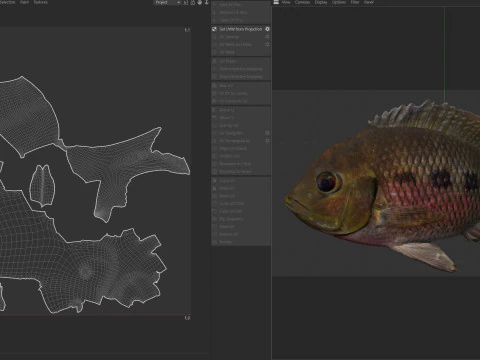Screen dimensions: 480x360
Task: Click the hand pan icon beside the Project dropdown
Action: click(x=199, y=2)
